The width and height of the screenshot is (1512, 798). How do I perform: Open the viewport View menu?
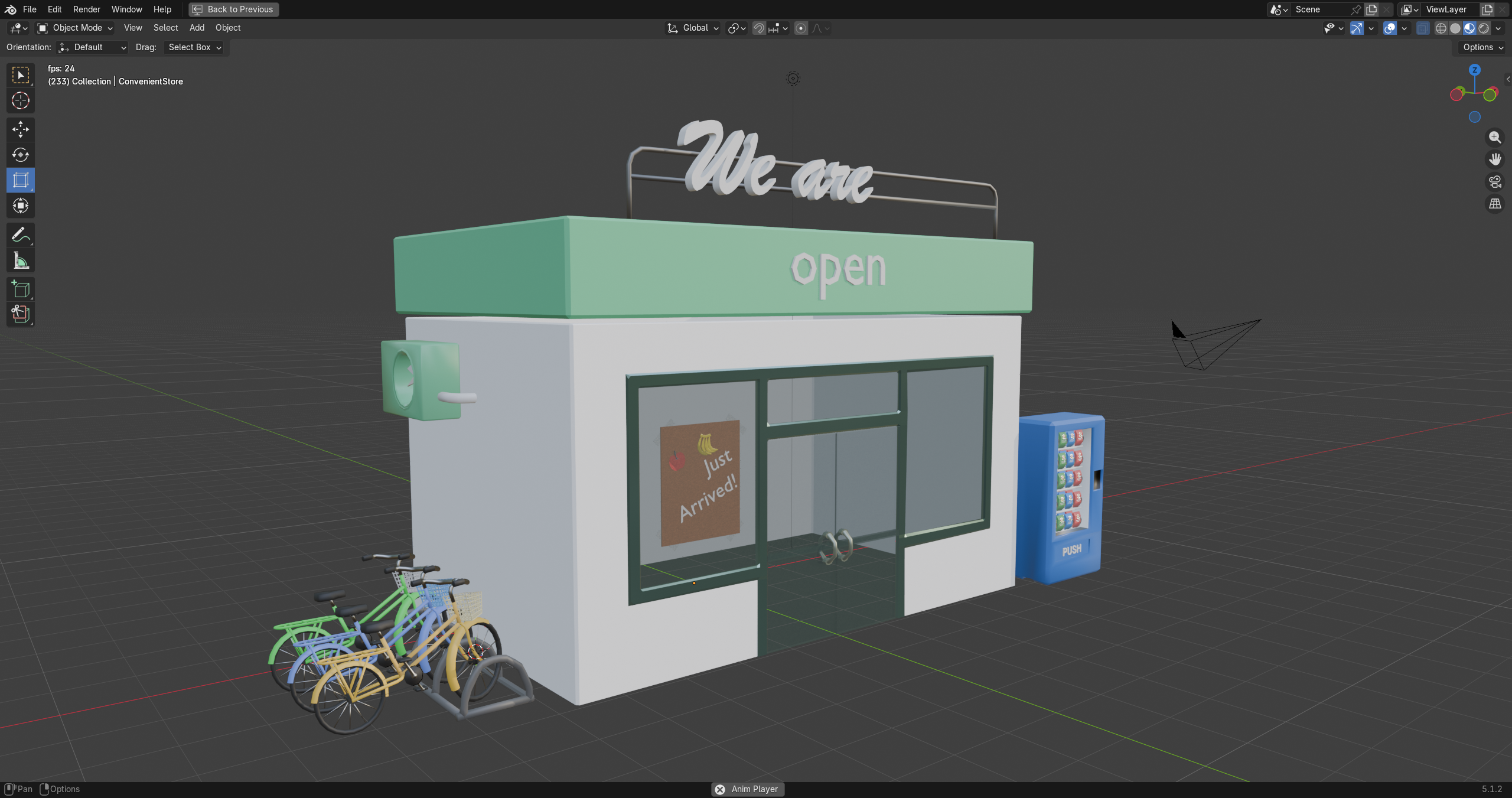[x=133, y=28]
